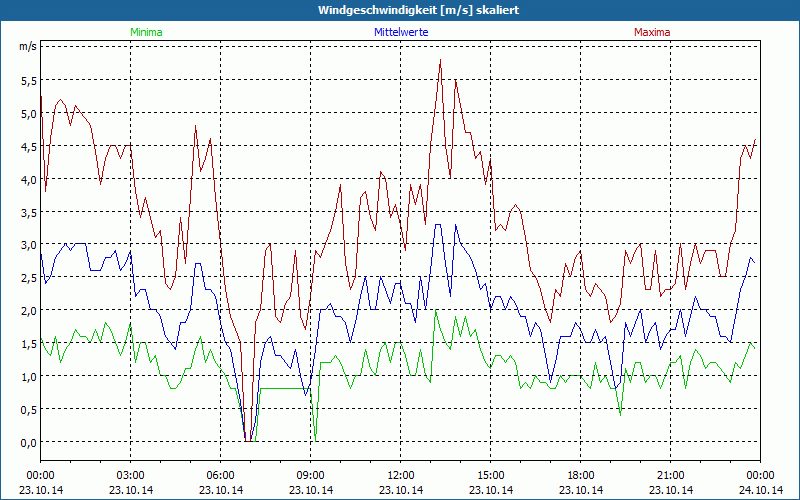Click the '12:00' time axis label
This screenshot has height=500, width=800.
(401, 476)
